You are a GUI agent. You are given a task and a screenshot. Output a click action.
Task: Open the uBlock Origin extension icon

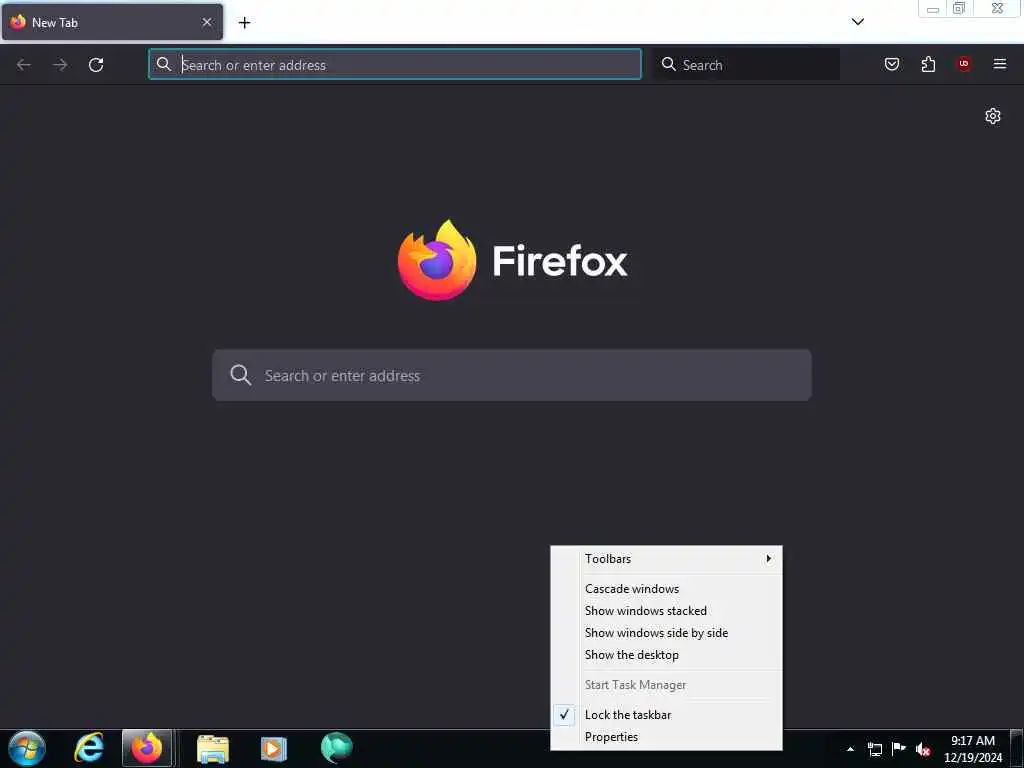pos(964,64)
